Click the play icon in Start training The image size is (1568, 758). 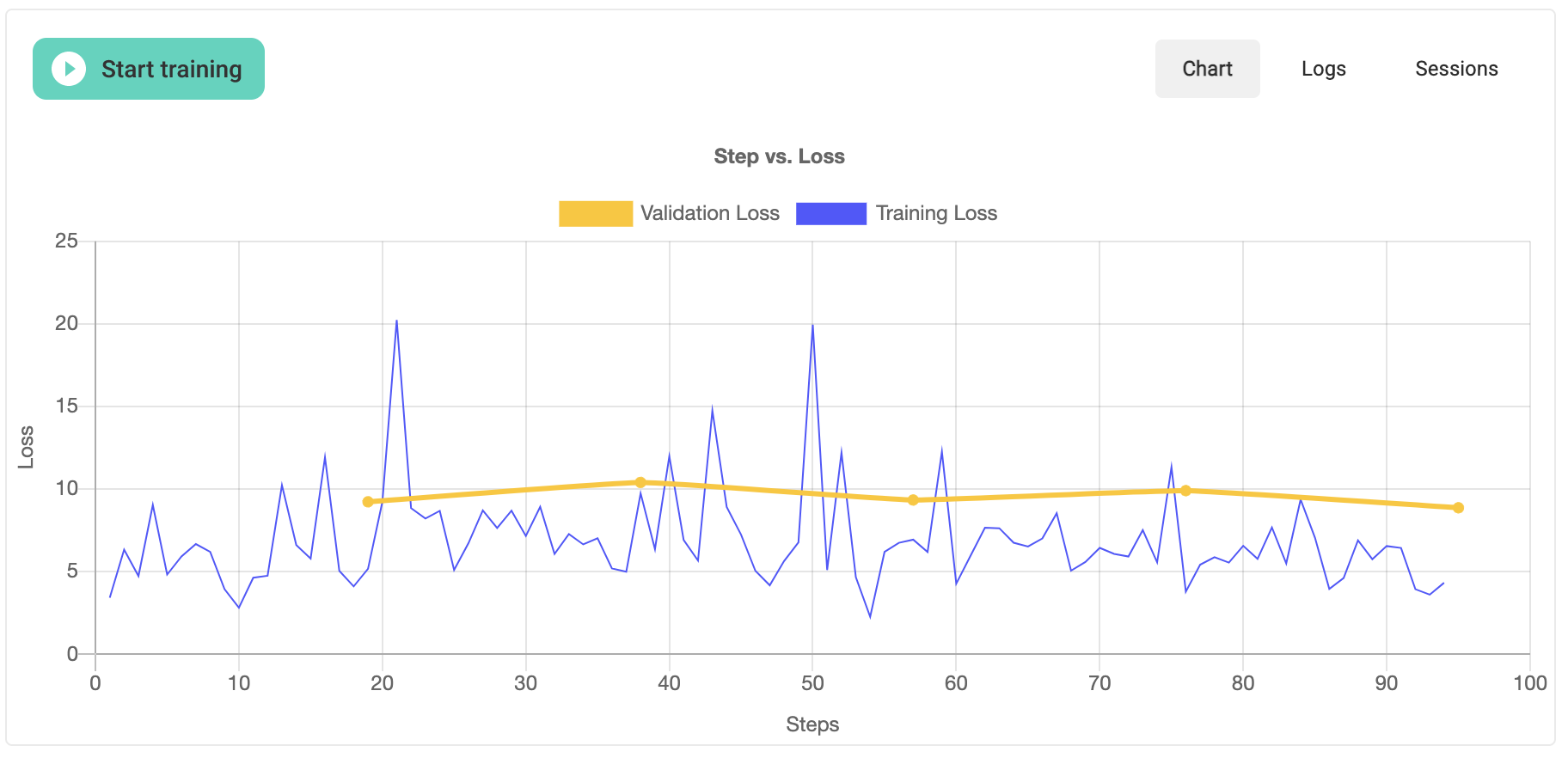(x=69, y=69)
